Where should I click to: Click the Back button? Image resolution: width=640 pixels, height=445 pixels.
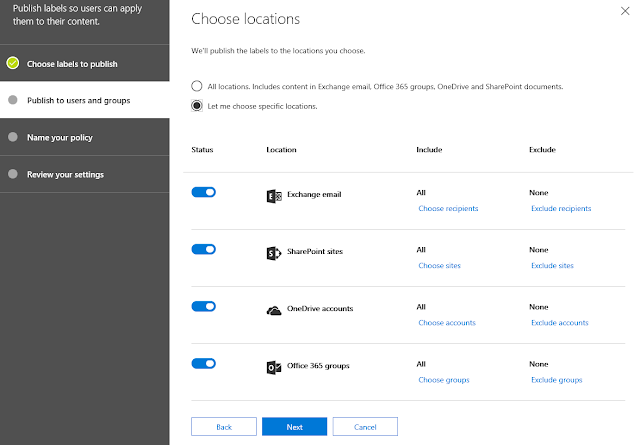[x=223, y=427]
